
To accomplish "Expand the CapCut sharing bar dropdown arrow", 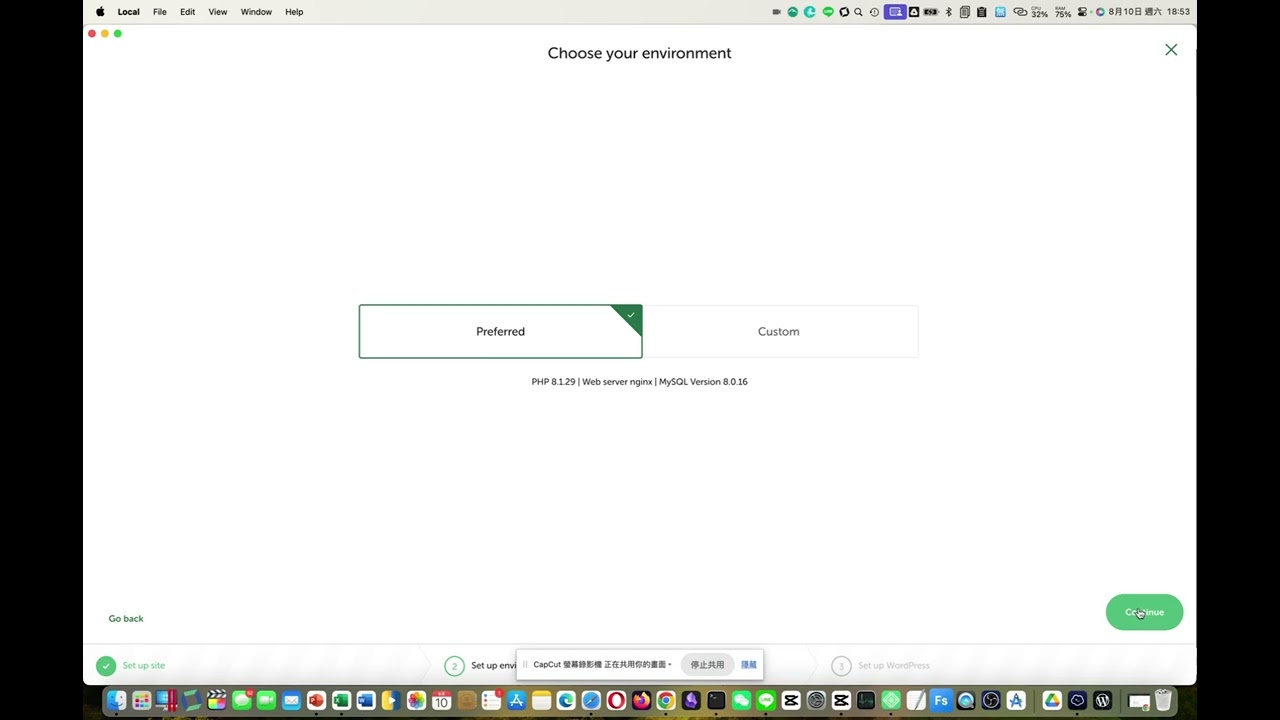I will pyautogui.click(x=670, y=664).
